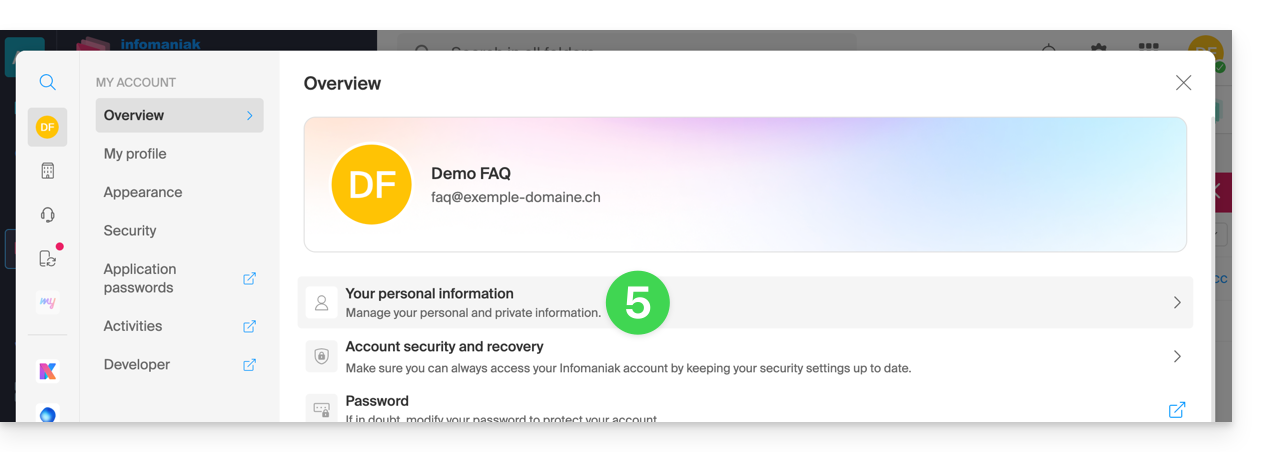The width and height of the screenshot is (1262, 452).
Task: Click the device sync icon with red dot
Action: point(47,259)
